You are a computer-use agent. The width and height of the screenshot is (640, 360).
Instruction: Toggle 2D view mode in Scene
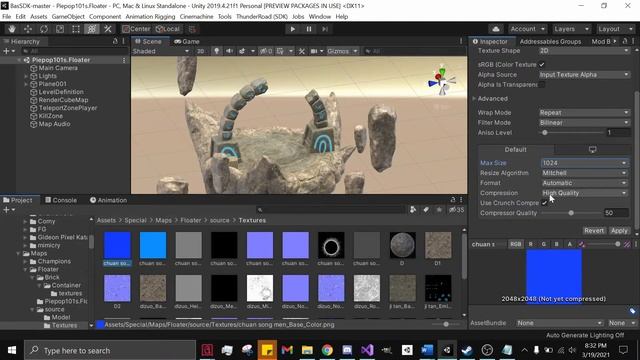pyautogui.click(x=200, y=51)
